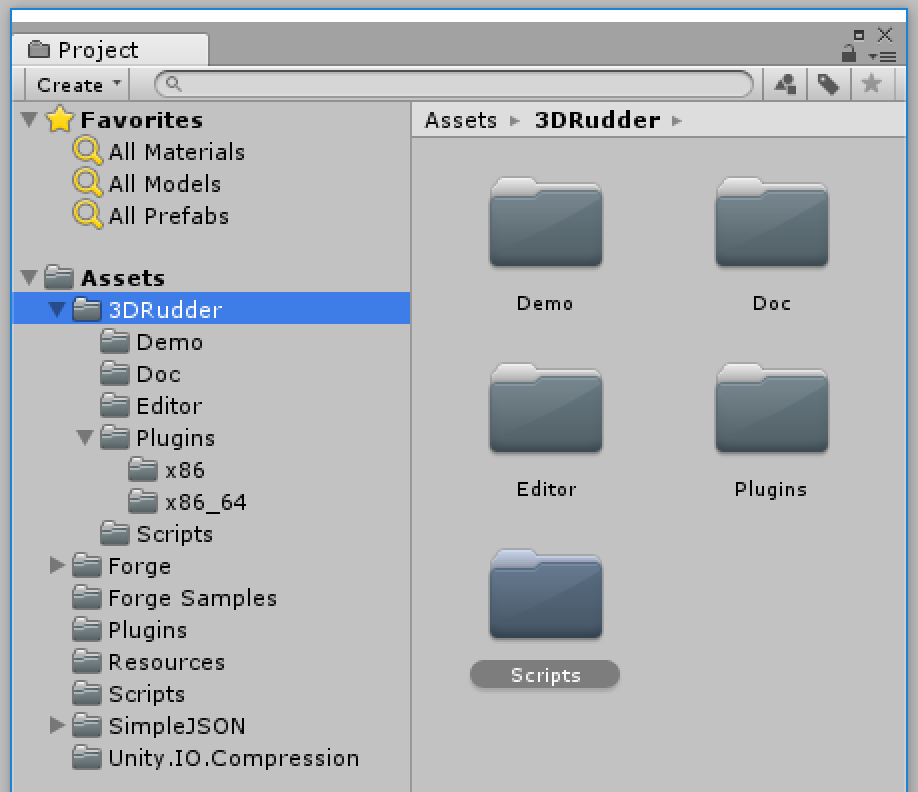Expand the Forge folder arrow
918x792 pixels.
coord(57,566)
